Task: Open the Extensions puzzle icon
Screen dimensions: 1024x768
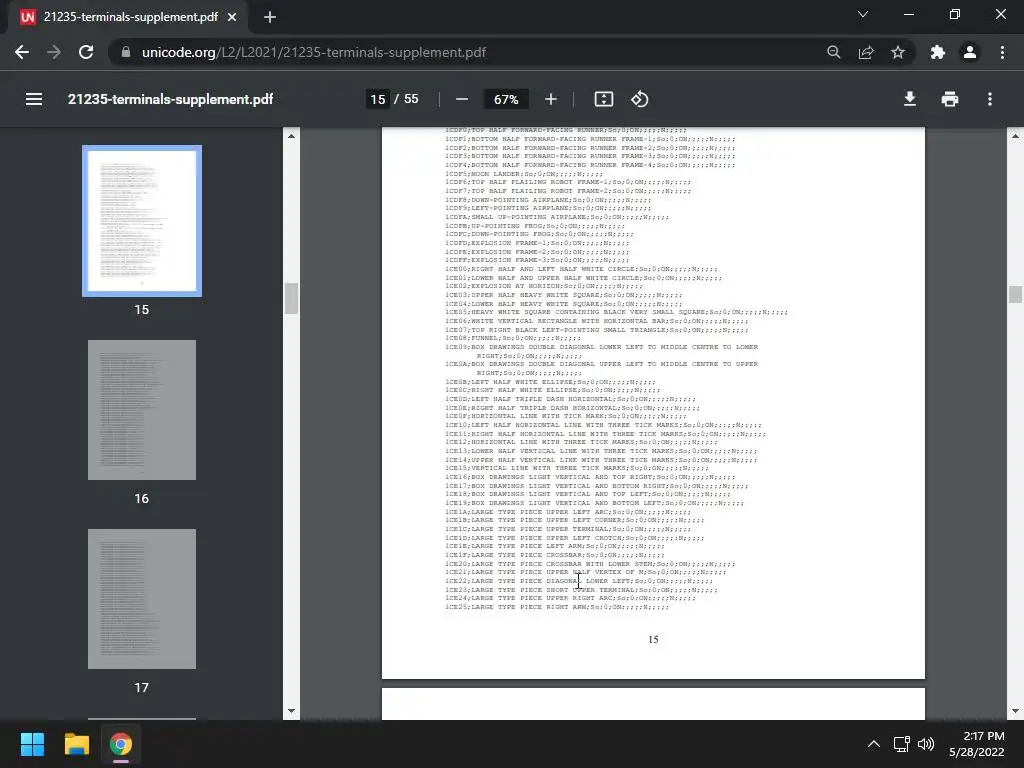Action: (x=937, y=52)
